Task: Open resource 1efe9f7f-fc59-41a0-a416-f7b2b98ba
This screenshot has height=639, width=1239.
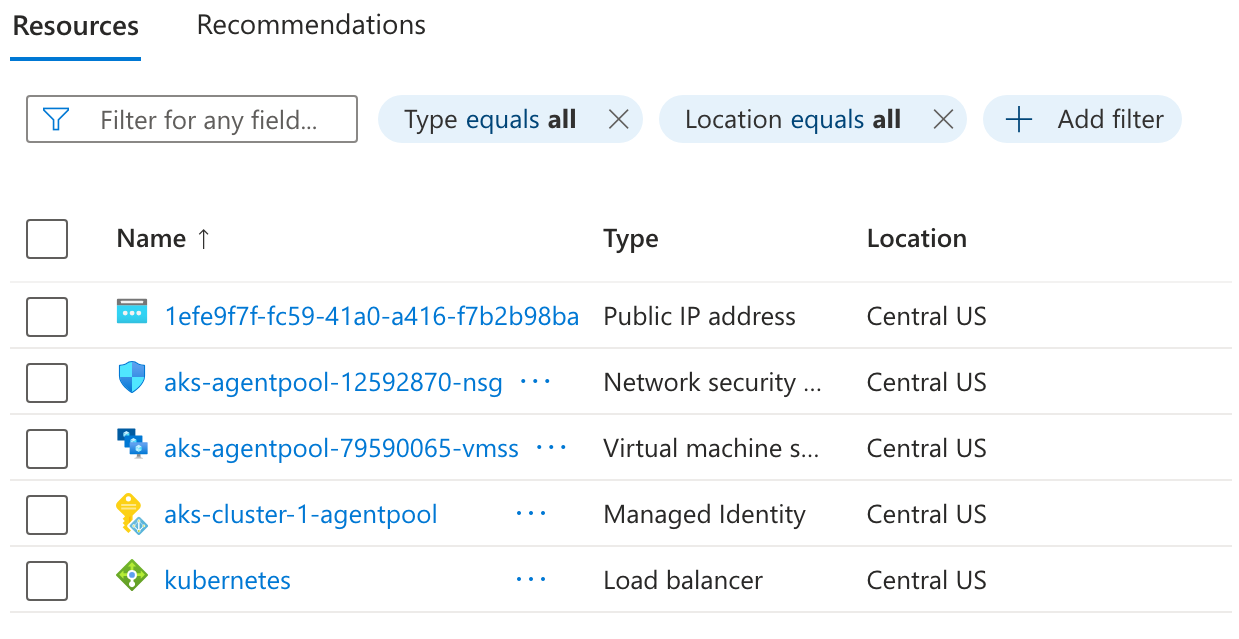Action: pos(372,317)
